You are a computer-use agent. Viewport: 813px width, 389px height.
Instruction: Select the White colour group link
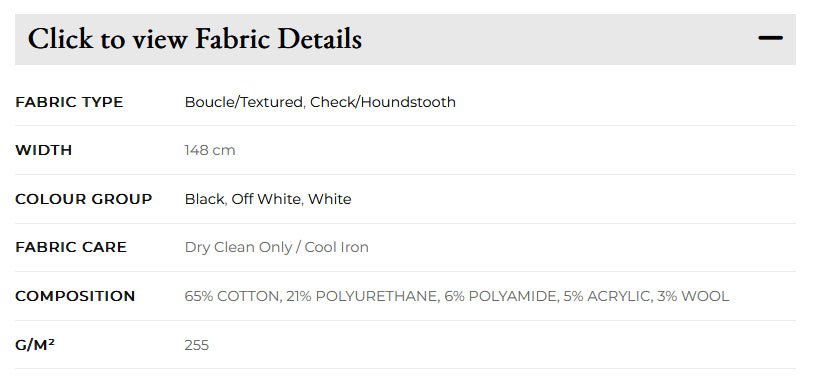point(330,199)
